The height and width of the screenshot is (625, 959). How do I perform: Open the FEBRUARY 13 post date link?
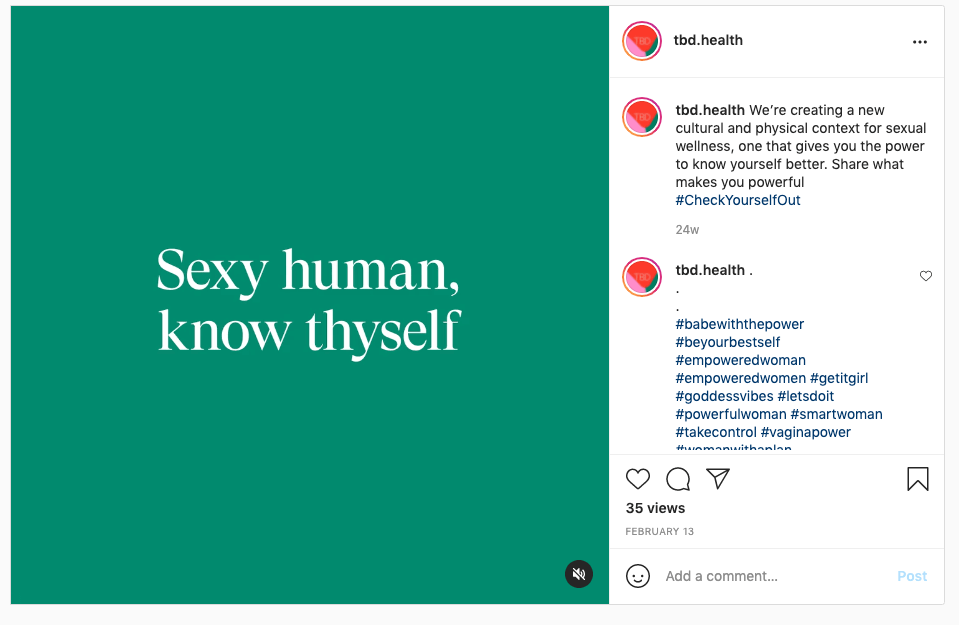pyautogui.click(x=659, y=531)
